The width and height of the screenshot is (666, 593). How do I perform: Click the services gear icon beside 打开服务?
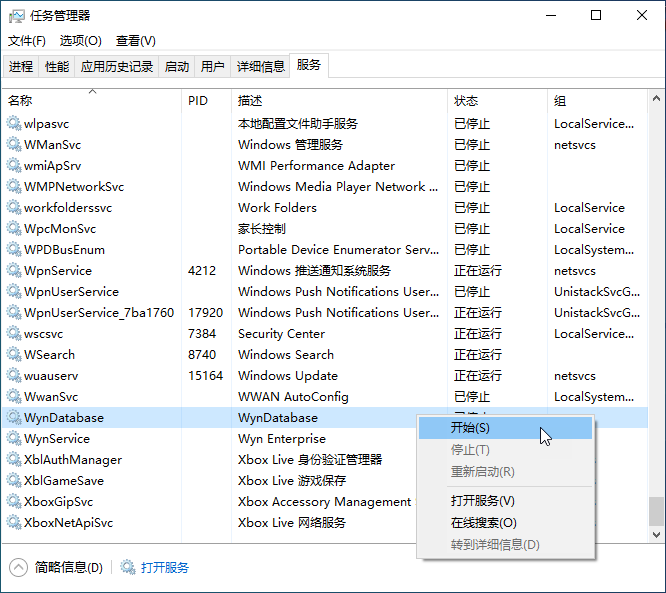(x=128, y=567)
